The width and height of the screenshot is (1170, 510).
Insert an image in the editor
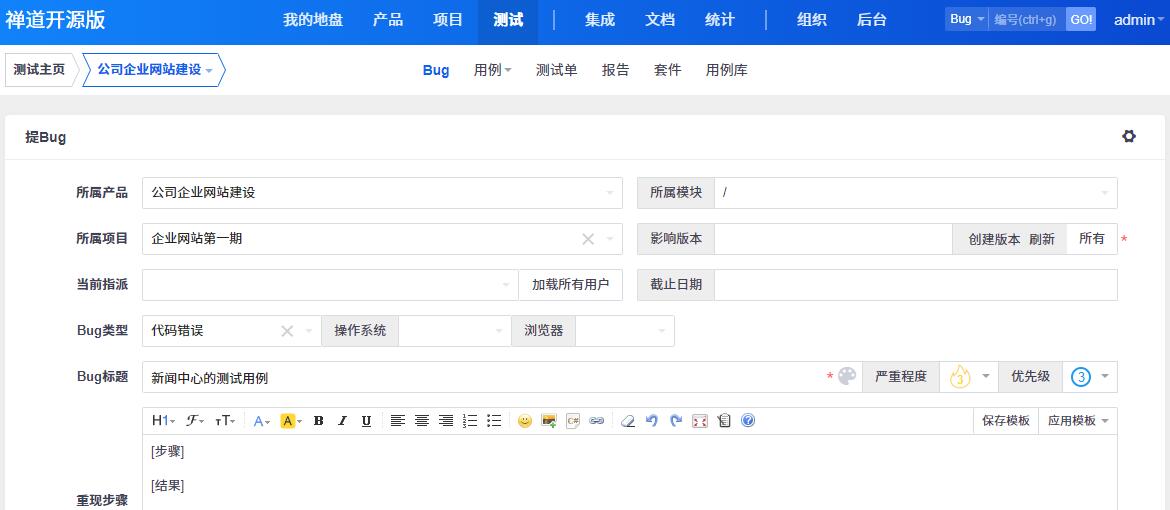(548, 421)
